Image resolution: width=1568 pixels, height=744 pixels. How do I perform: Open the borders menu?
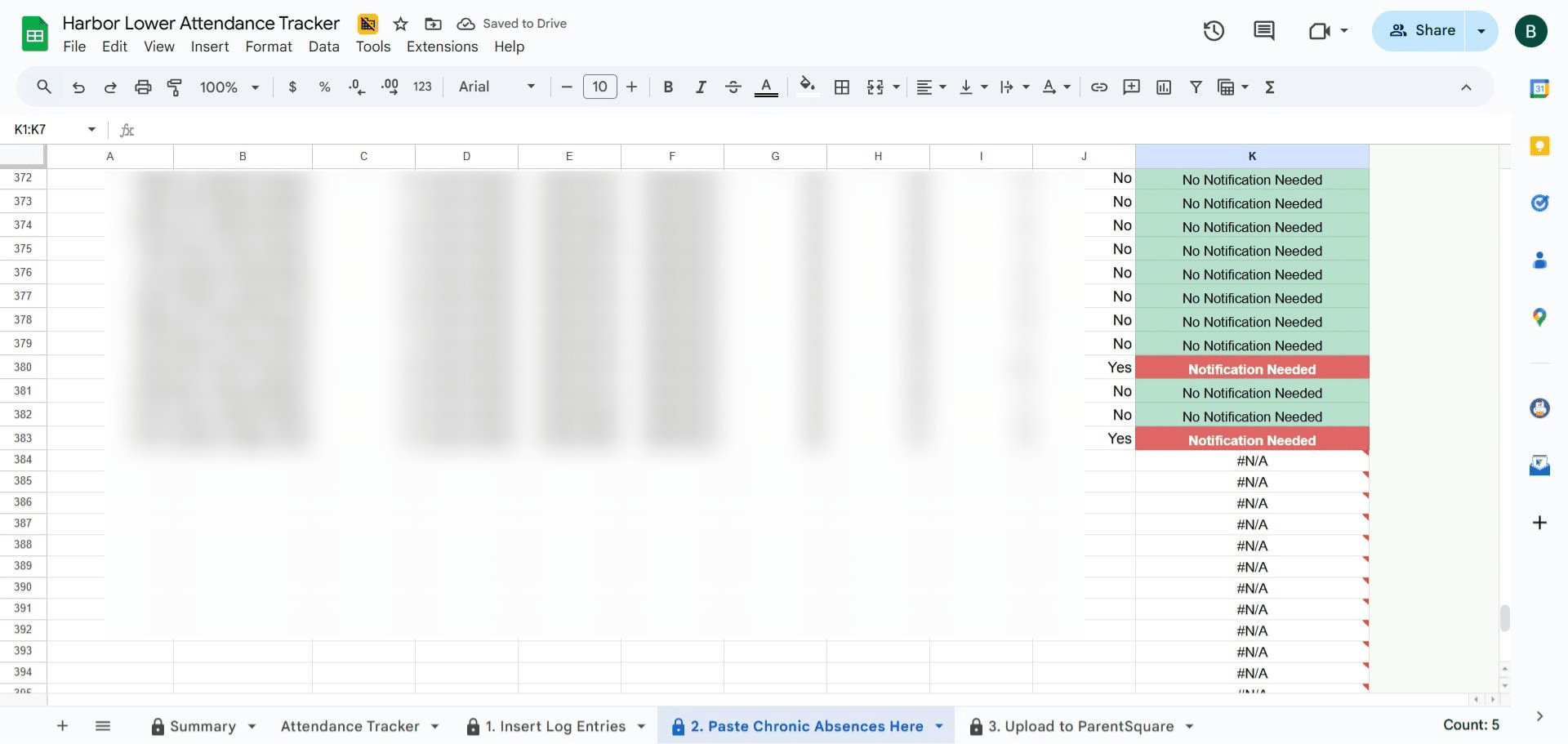(x=842, y=87)
